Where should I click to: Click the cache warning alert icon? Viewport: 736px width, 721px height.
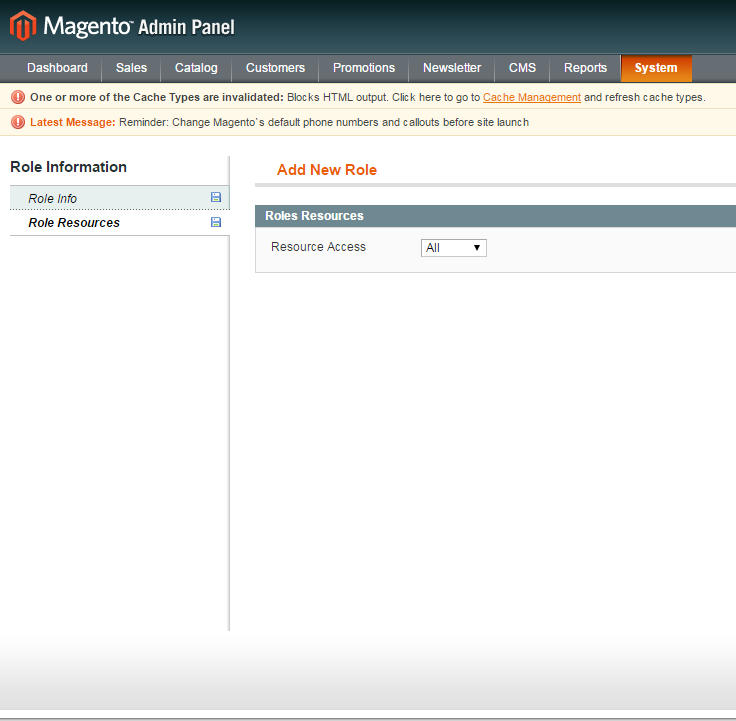18,97
